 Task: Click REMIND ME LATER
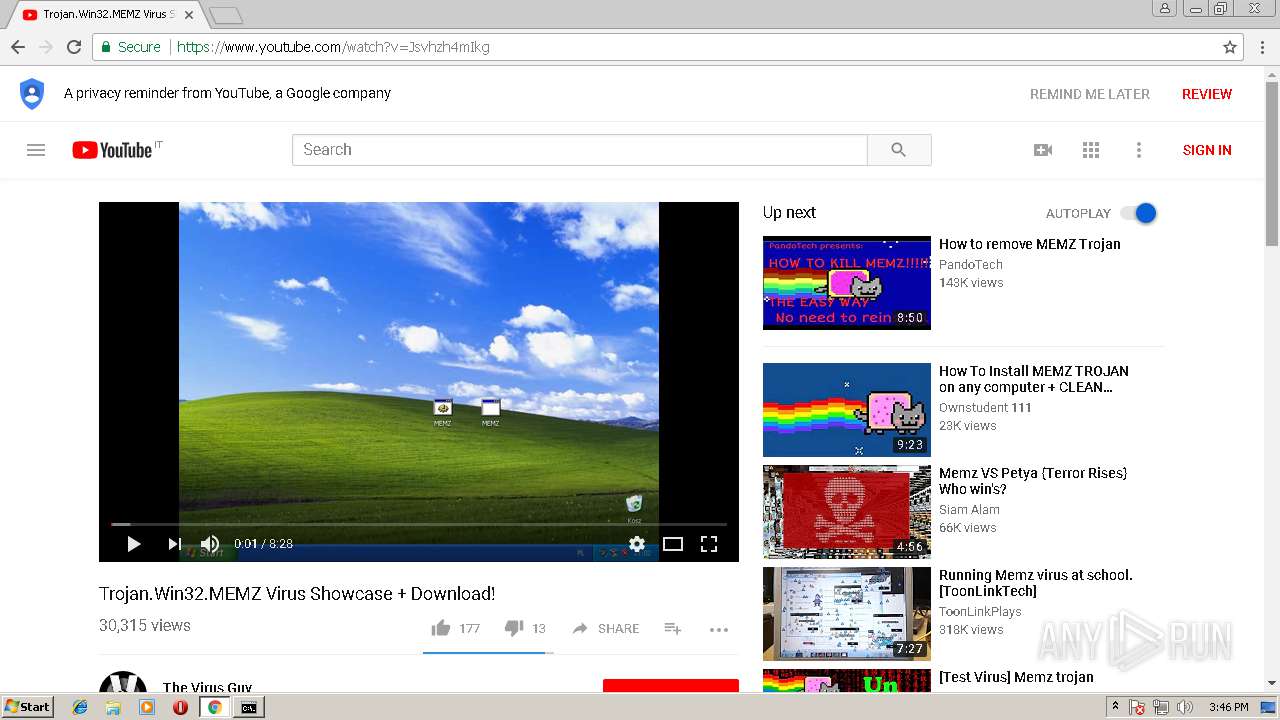coord(1090,94)
